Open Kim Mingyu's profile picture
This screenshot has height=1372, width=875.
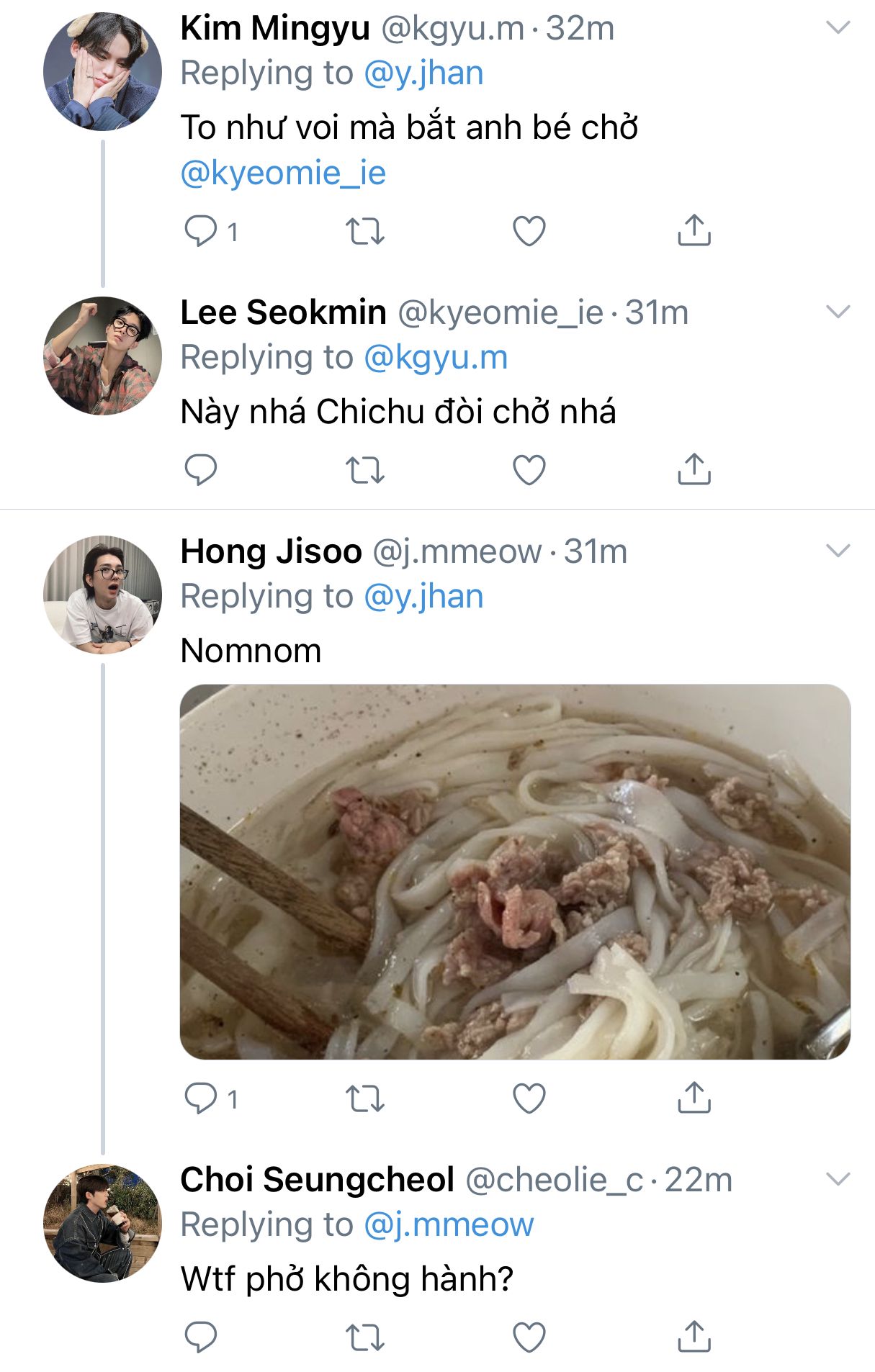(x=102, y=71)
